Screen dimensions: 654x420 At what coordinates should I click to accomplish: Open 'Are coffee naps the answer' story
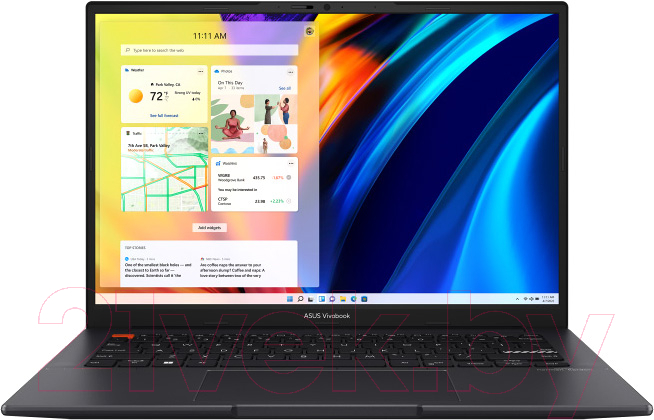click(x=232, y=270)
